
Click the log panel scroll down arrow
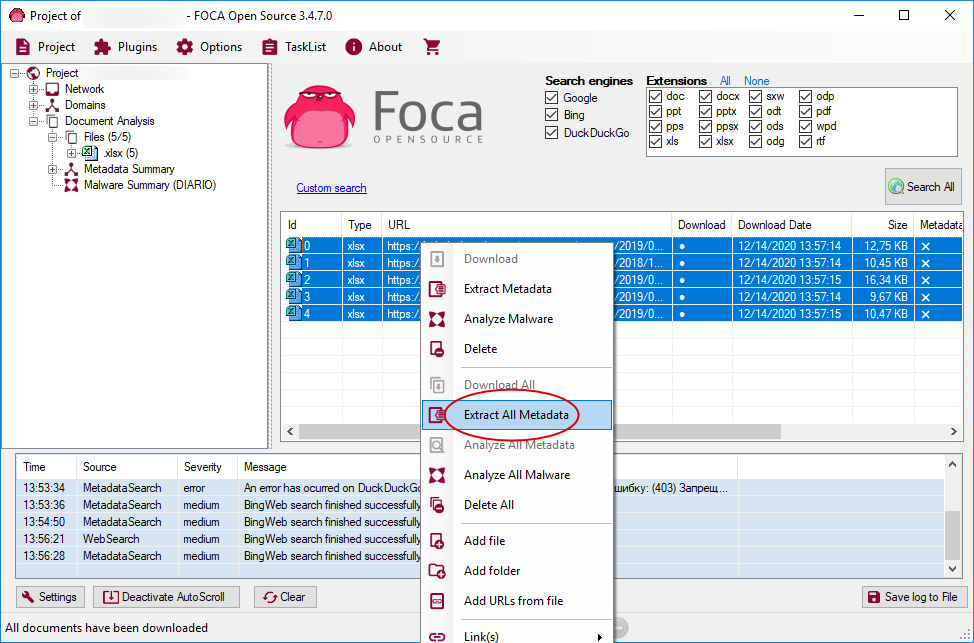tap(952, 568)
